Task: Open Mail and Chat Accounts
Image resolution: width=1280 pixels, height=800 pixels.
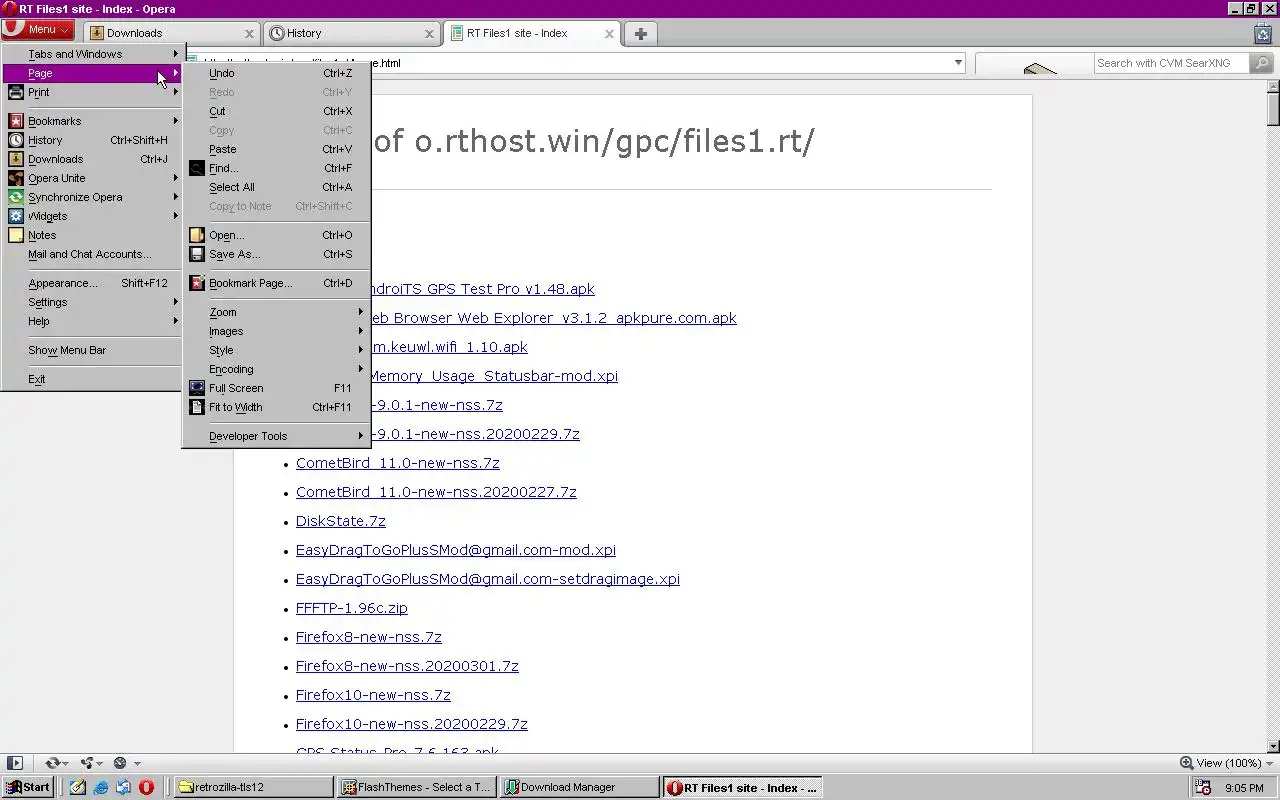Action: click(93, 254)
